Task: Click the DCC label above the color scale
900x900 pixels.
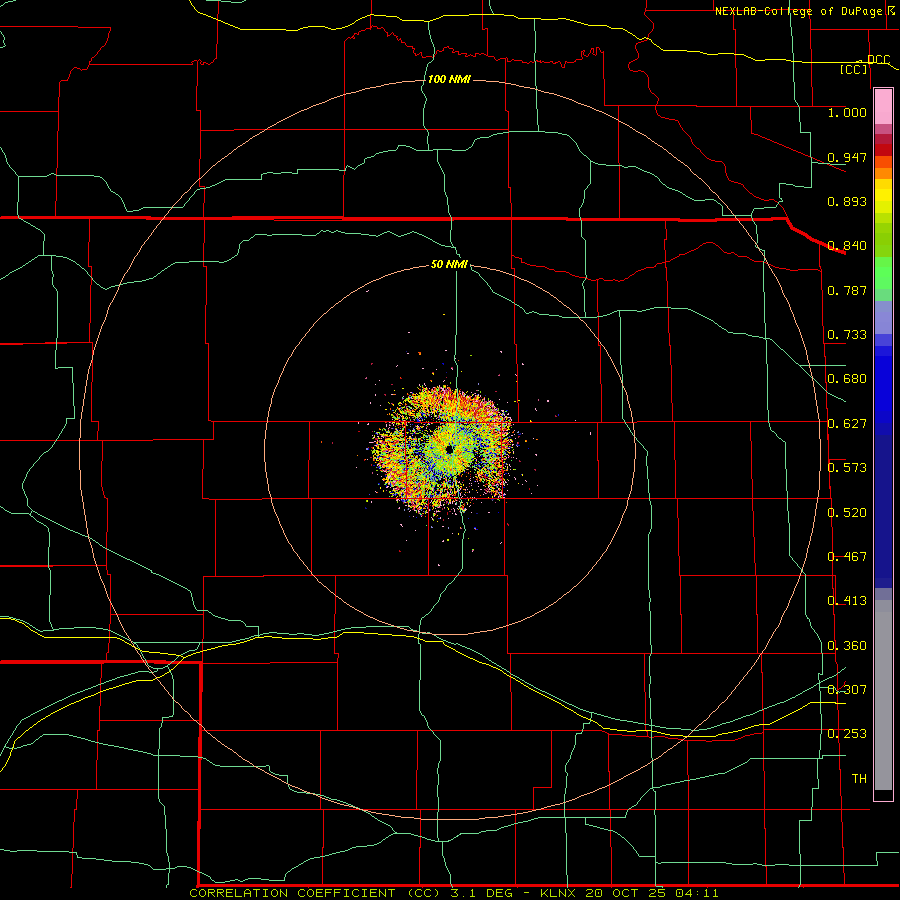Action: [x=878, y=60]
